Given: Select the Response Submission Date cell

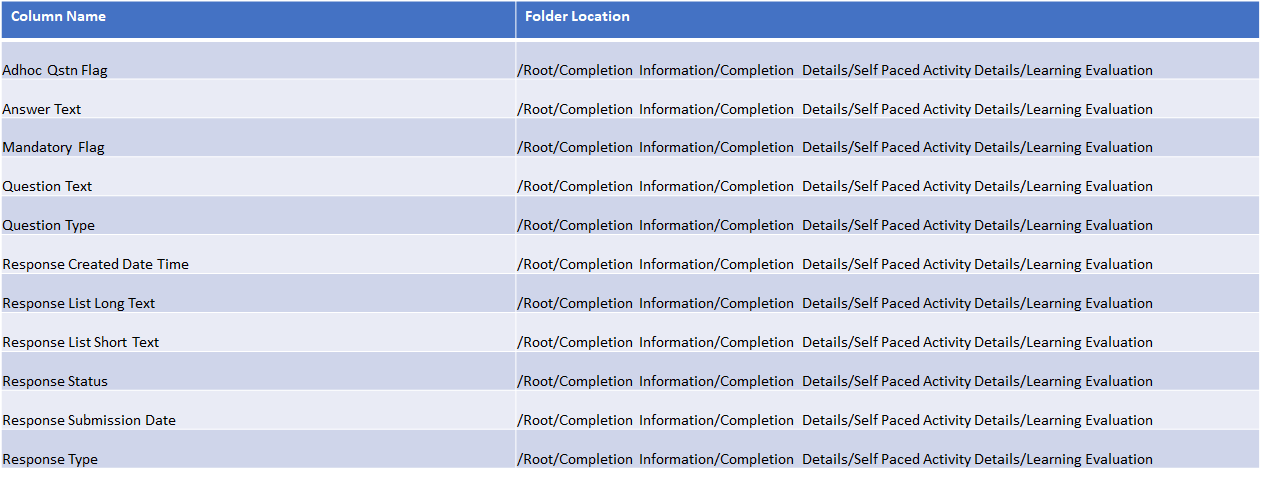Looking at the screenshot, I should [x=89, y=421].
